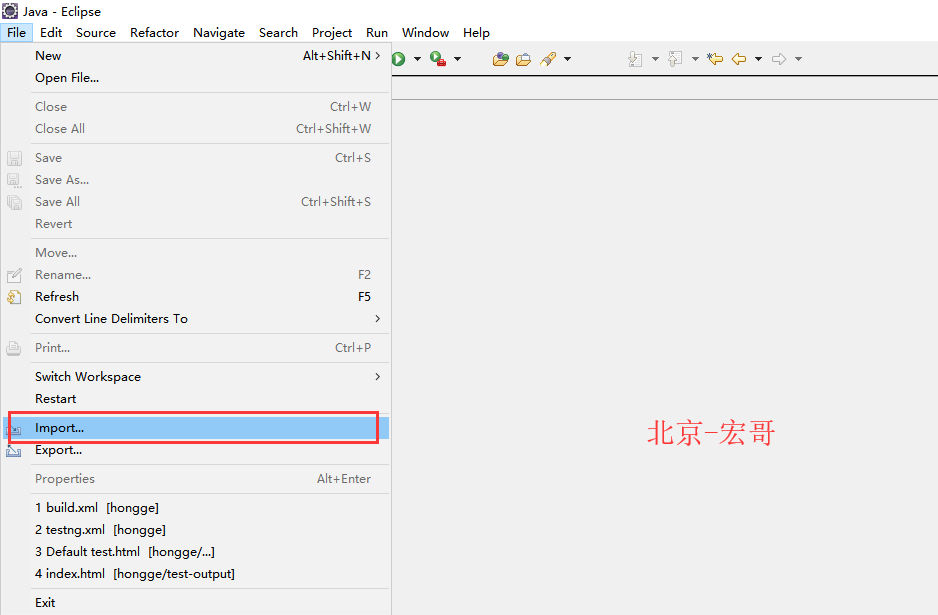Choose Open File... from File menu

coord(196,78)
